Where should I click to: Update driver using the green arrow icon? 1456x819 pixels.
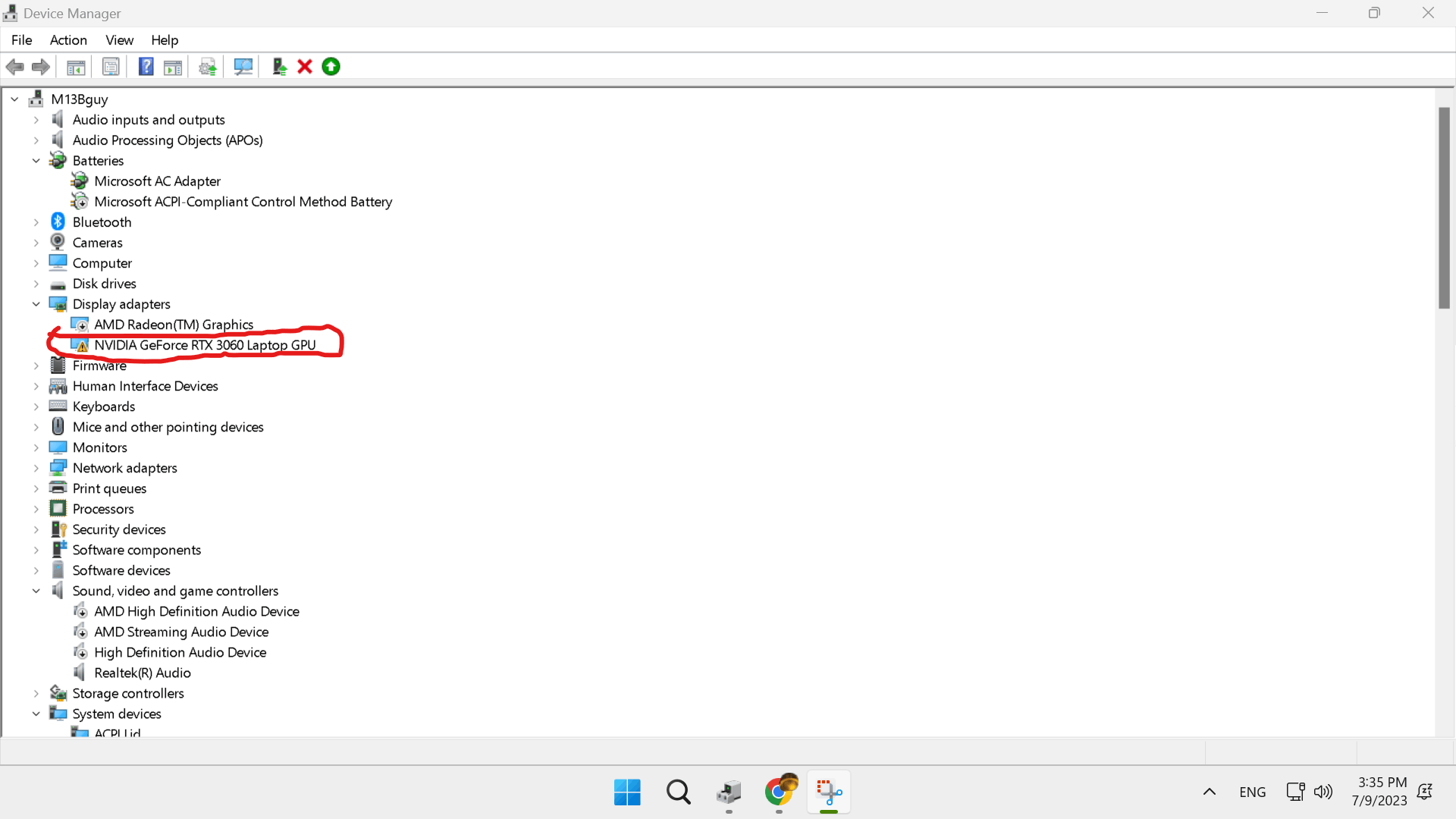[x=331, y=67]
